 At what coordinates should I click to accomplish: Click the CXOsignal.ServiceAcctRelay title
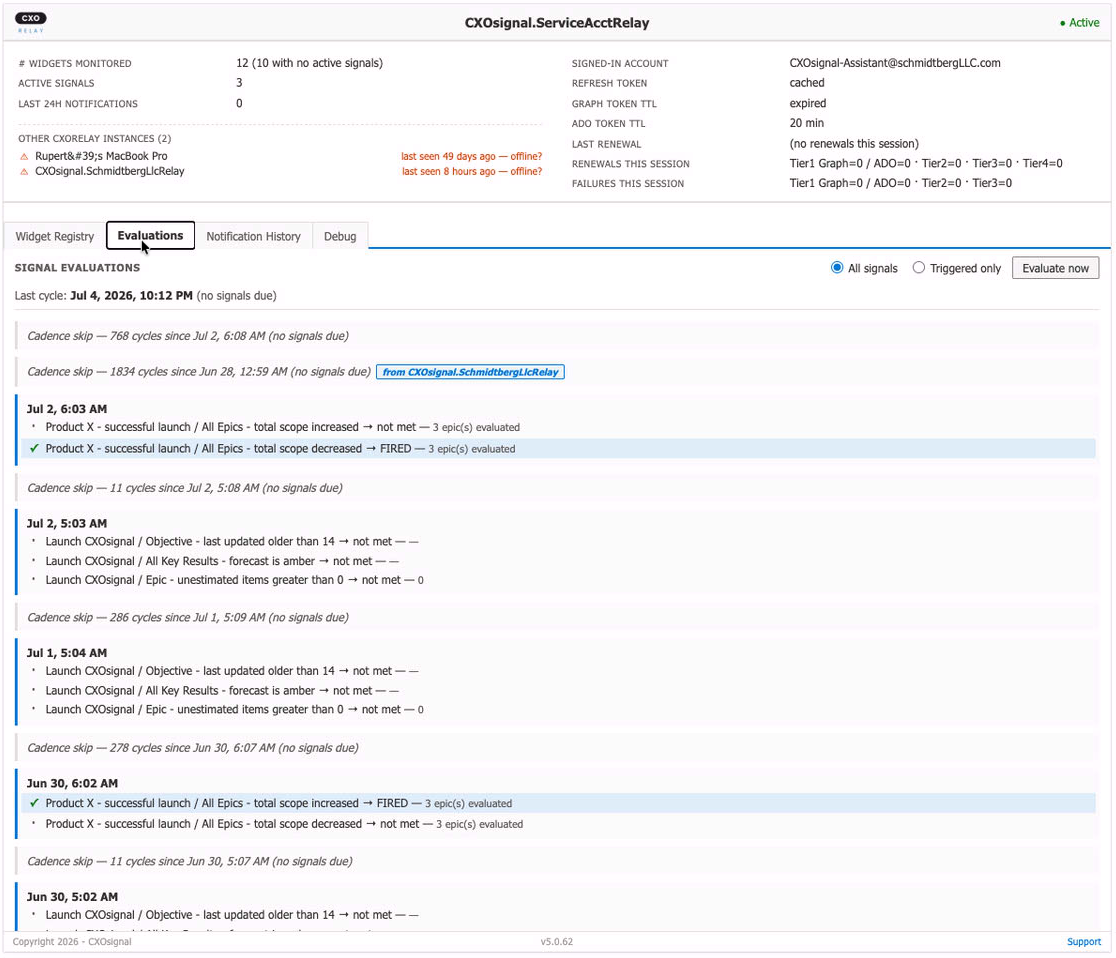[x=557, y=23]
